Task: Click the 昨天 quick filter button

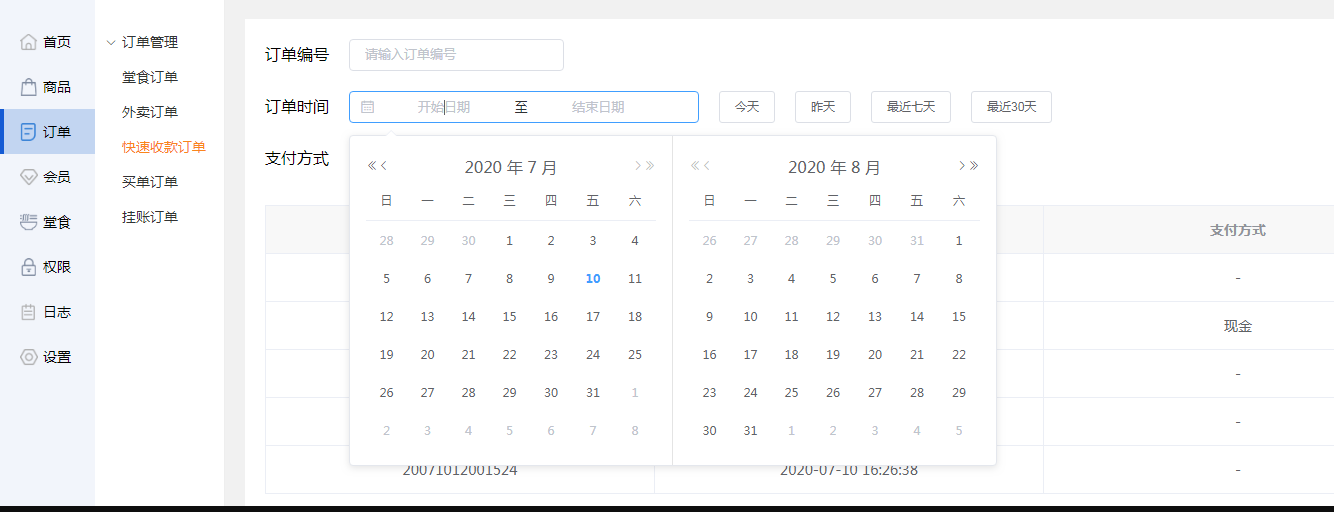Action: 823,107
